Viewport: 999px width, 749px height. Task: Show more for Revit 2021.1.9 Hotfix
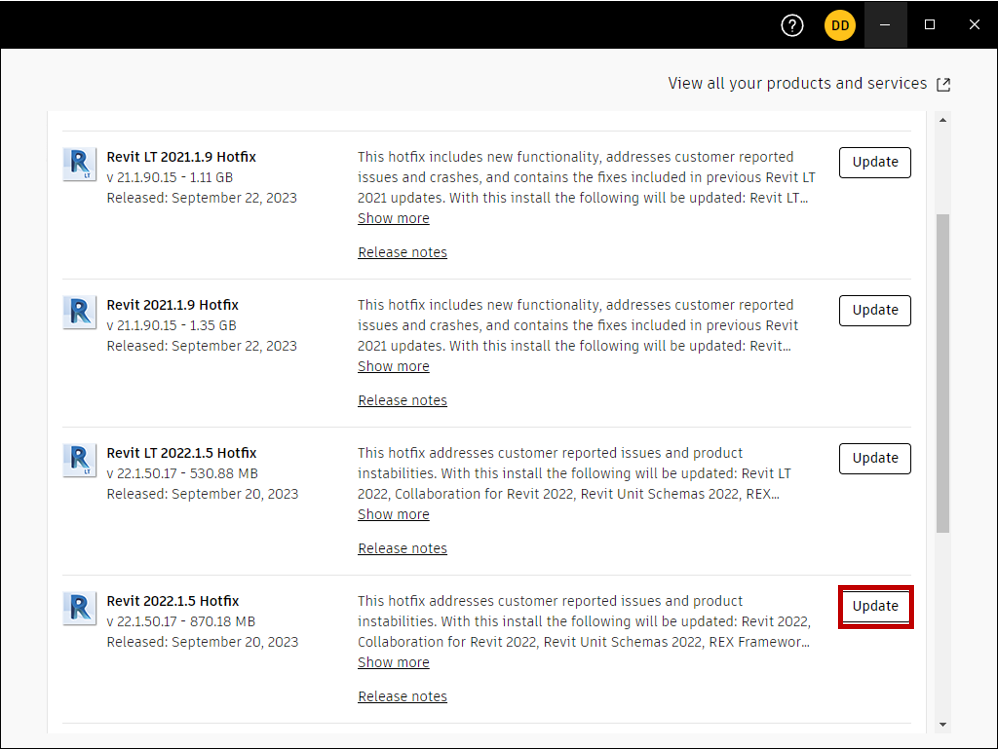click(393, 366)
